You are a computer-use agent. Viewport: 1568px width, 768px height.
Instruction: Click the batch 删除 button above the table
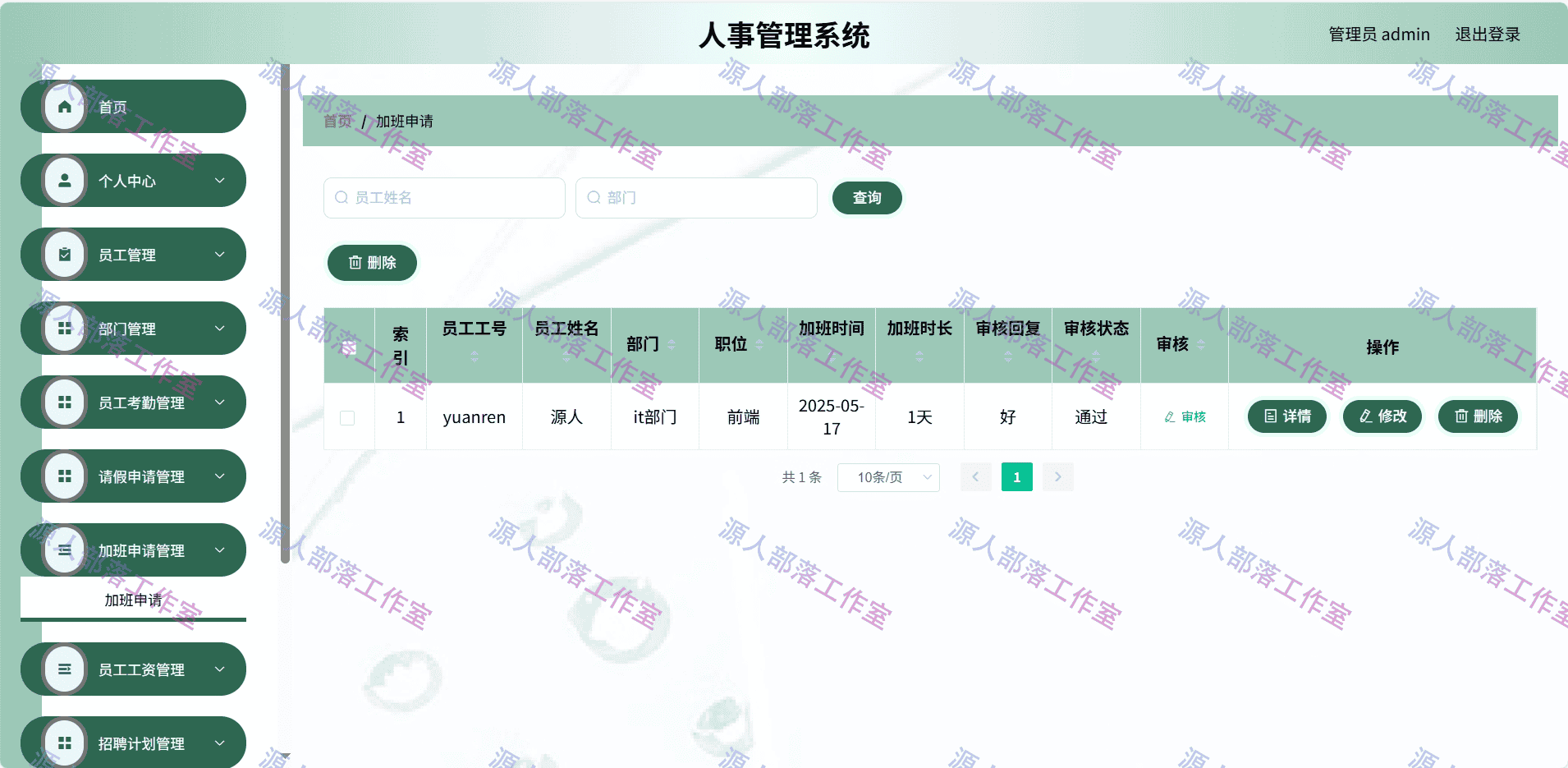(372, 263)
